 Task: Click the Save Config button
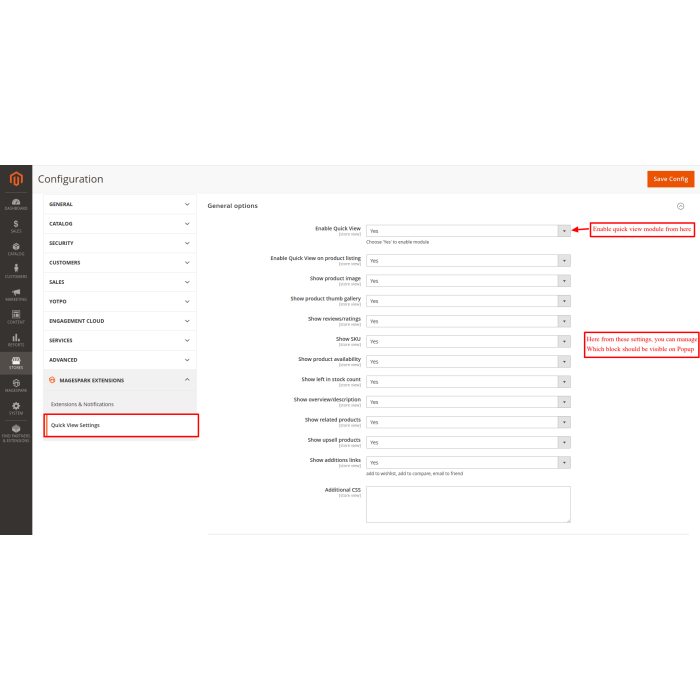[671, 179]
